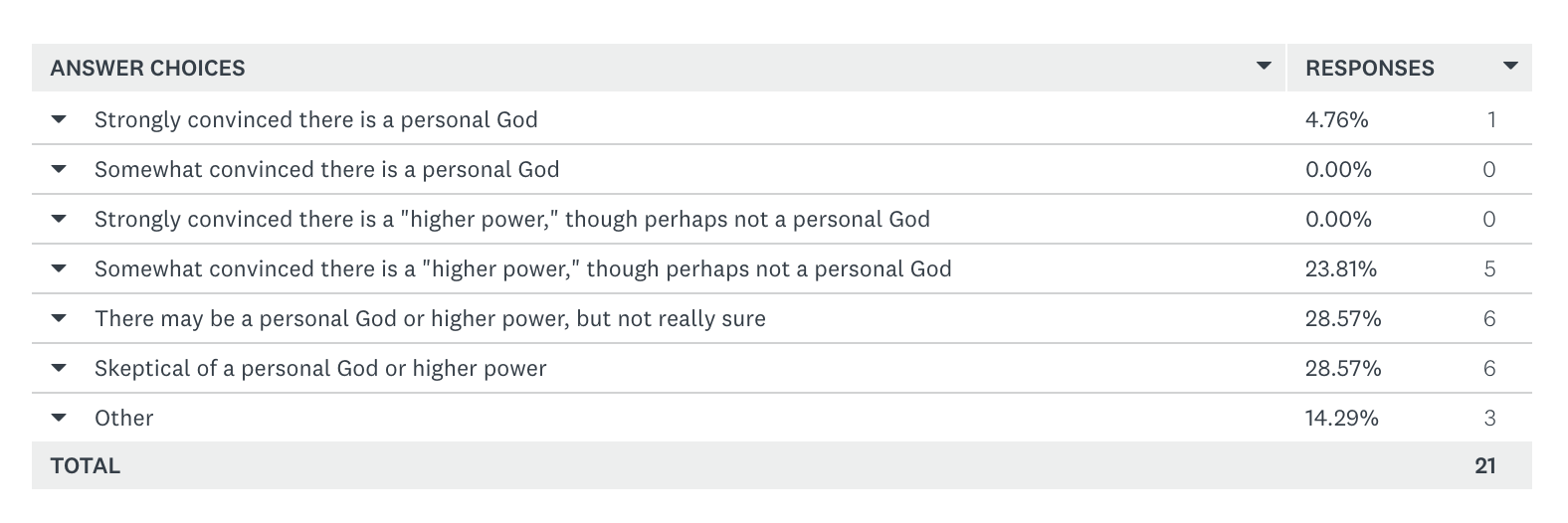
Task: Click the 23.81% response percentage
Action: (x=1341, y=268)
